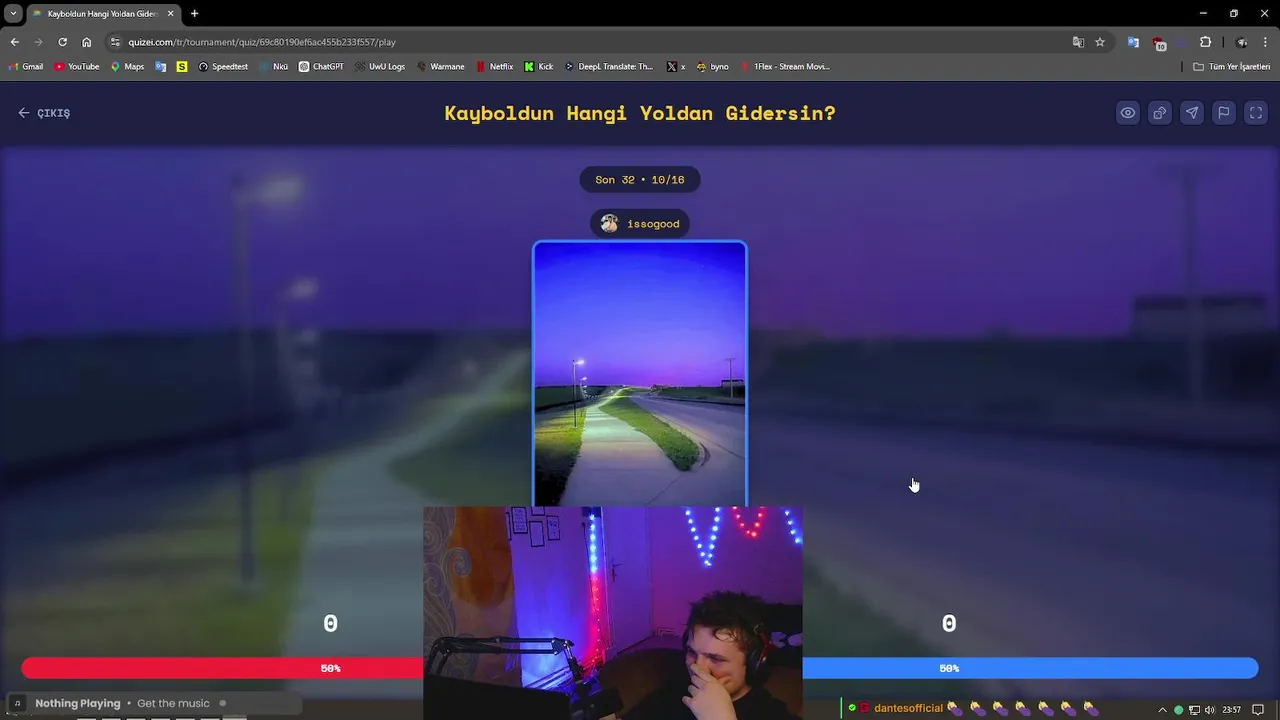The height and width of the screenshot is (720, 1280).
Task: Open the YouTube bookmark
Action: click(77, 67)
